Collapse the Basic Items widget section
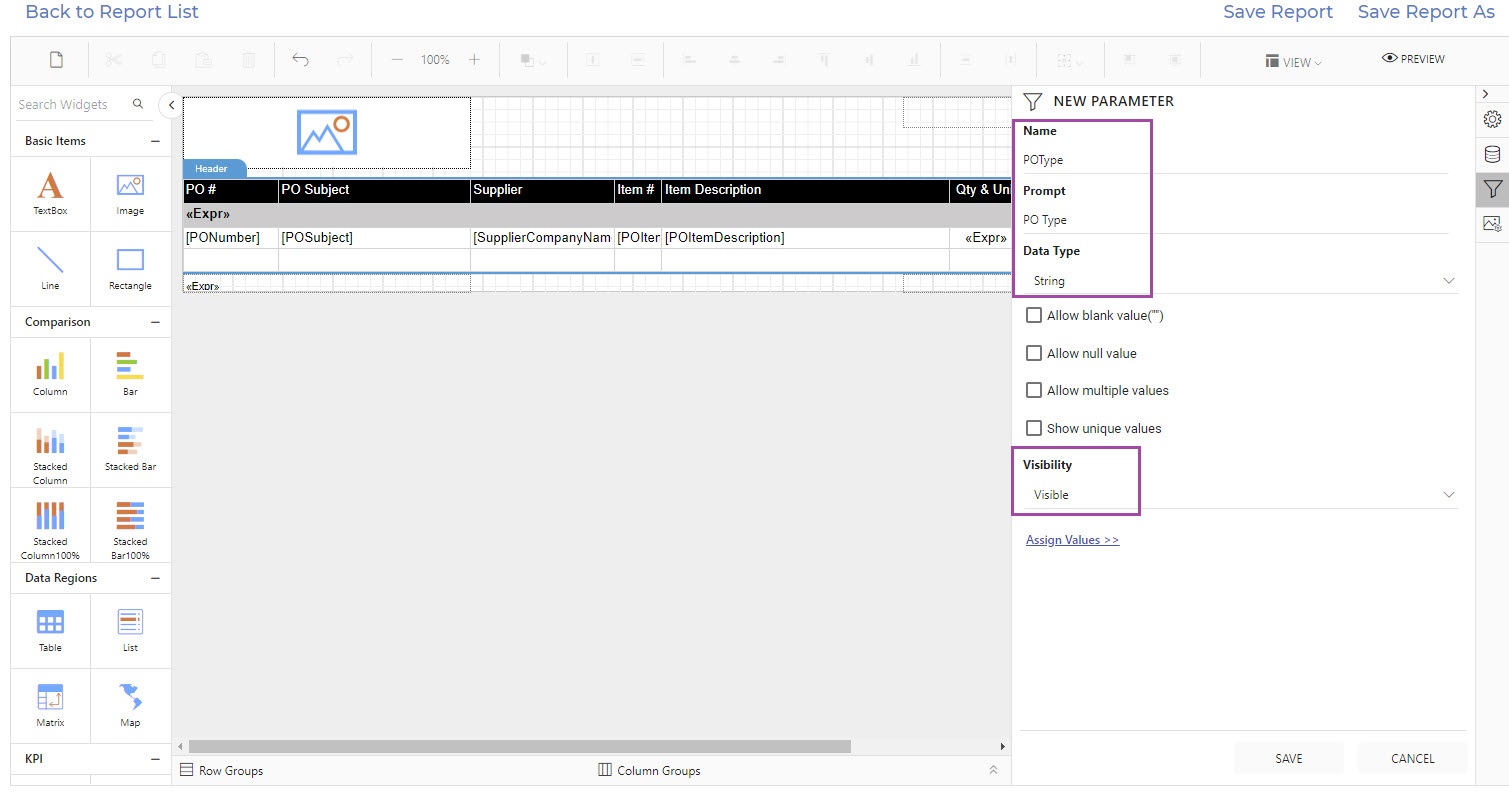Screen dimensions: 1509x792 tap(155, 141)
